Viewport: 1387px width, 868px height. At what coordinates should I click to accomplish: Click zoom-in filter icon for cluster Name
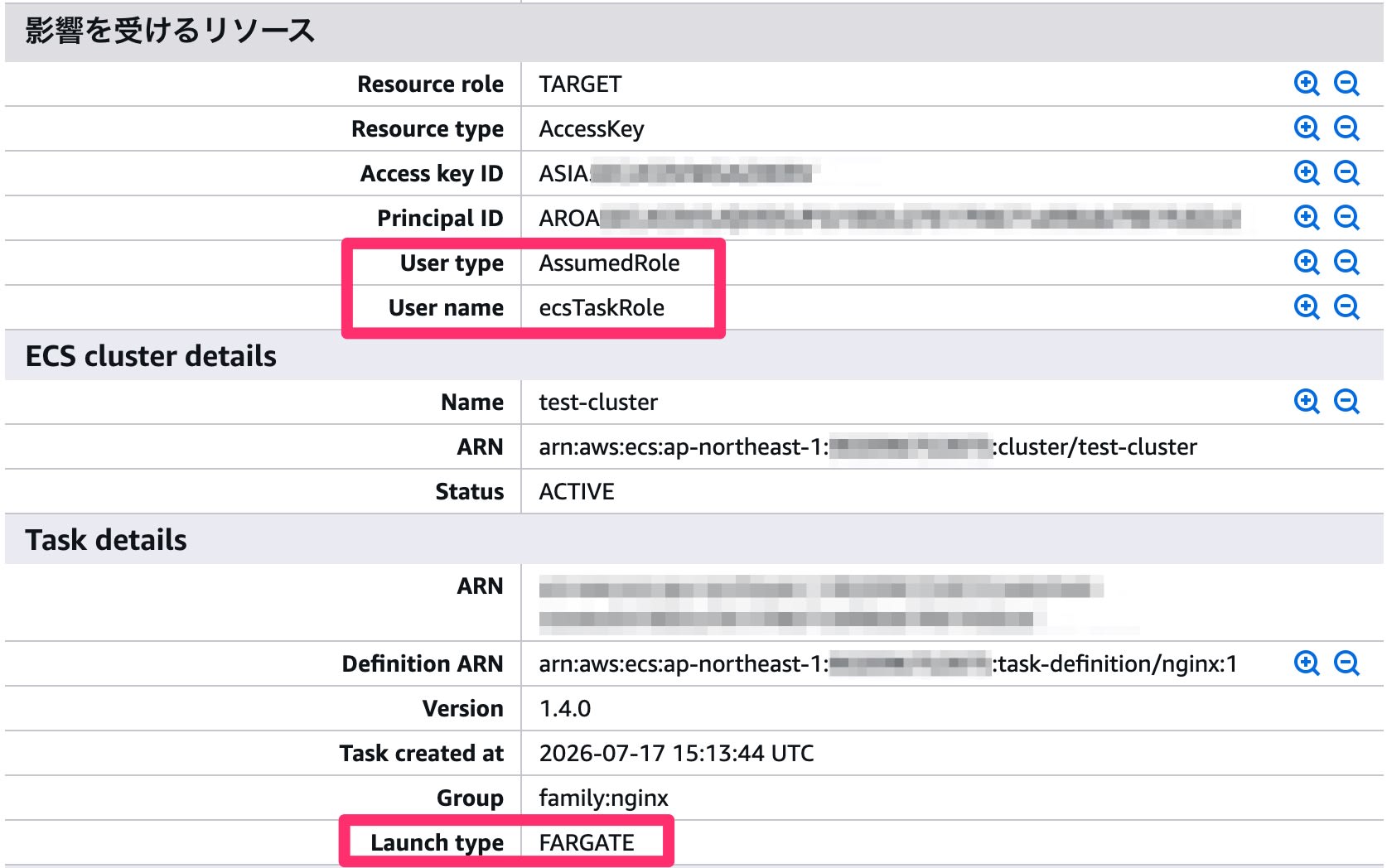pos(1307,402)
